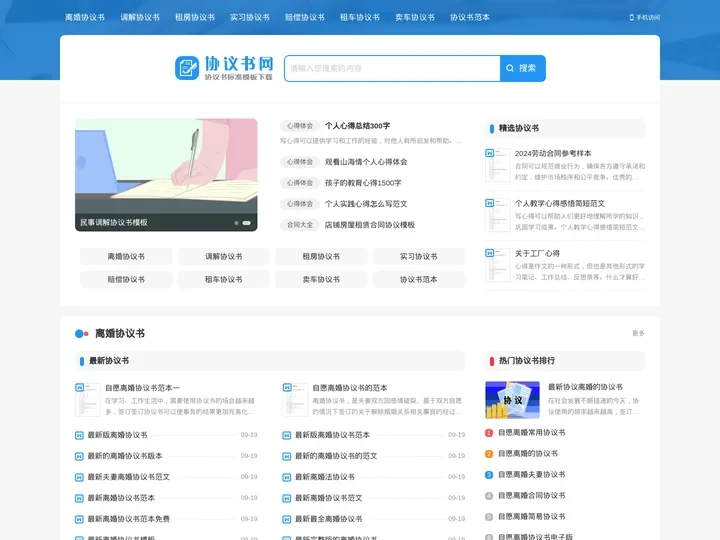Open 最新协议离婚的协议书 ranking article
Viewport: 720px width, 540px height.
click(585, 387)
